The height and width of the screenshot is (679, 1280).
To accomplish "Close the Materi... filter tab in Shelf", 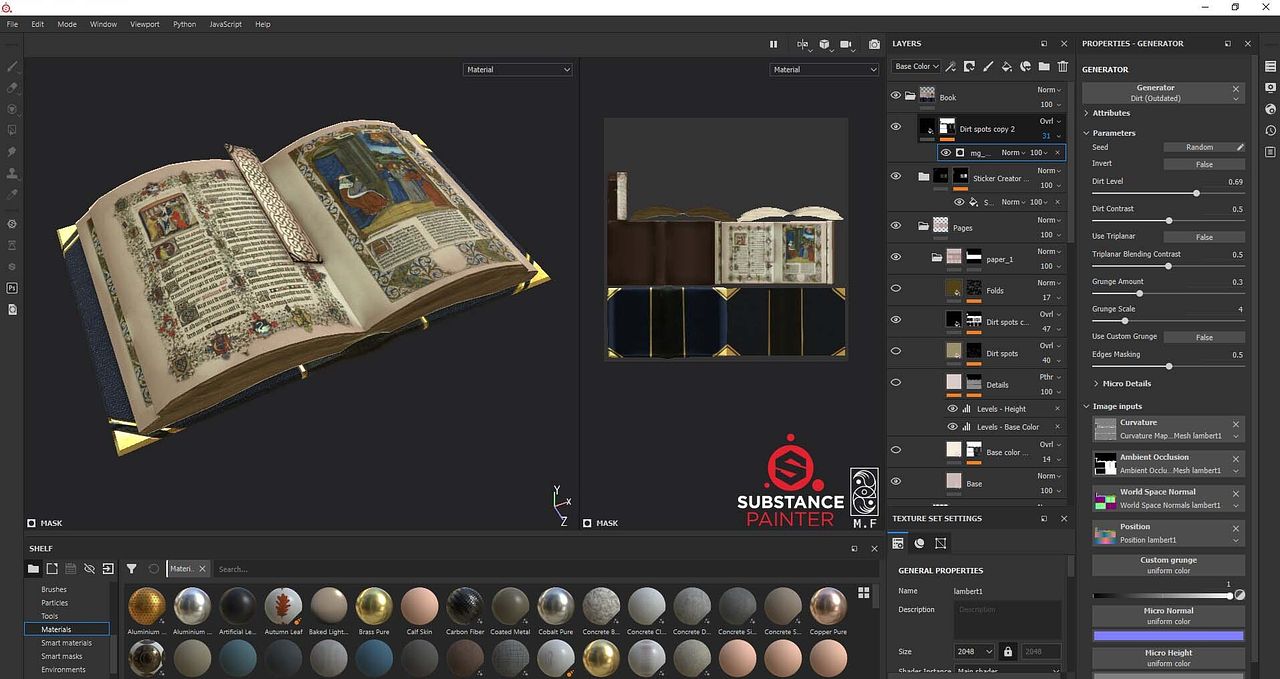I will coord(202,568).
